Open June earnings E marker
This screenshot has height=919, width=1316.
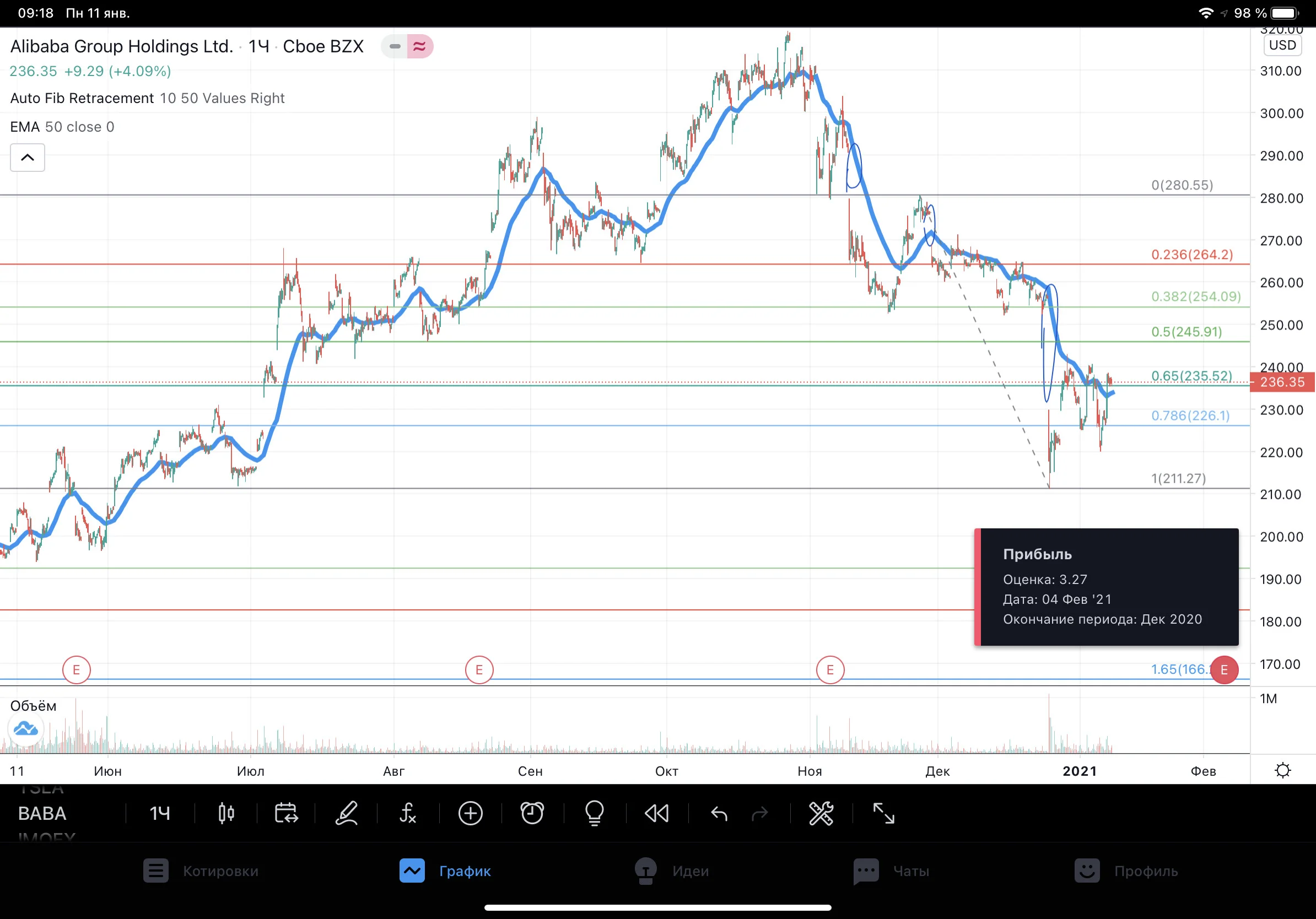coord(76,670)
